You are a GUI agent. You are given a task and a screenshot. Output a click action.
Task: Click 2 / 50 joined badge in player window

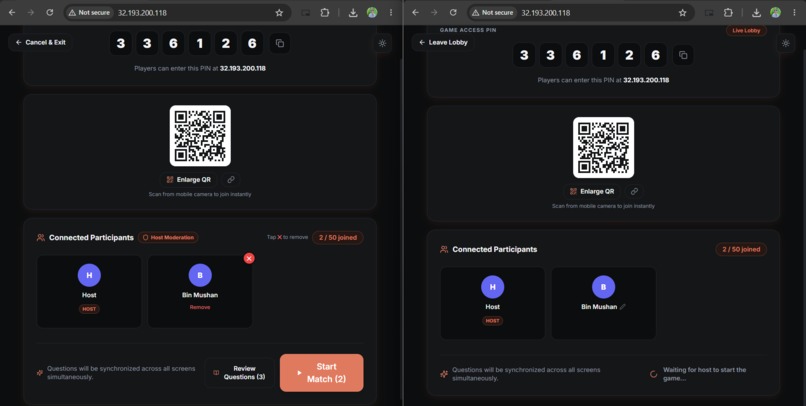pos(741,249)
